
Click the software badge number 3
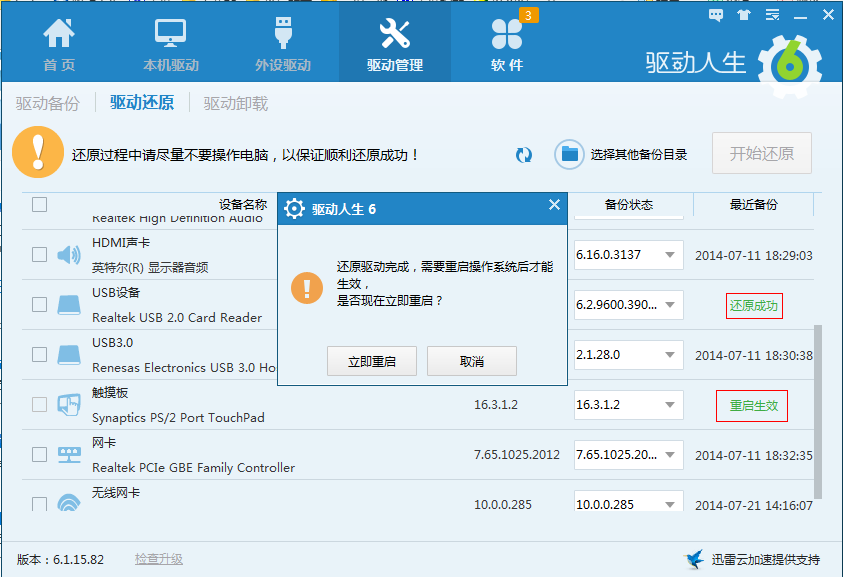[528, 16]
